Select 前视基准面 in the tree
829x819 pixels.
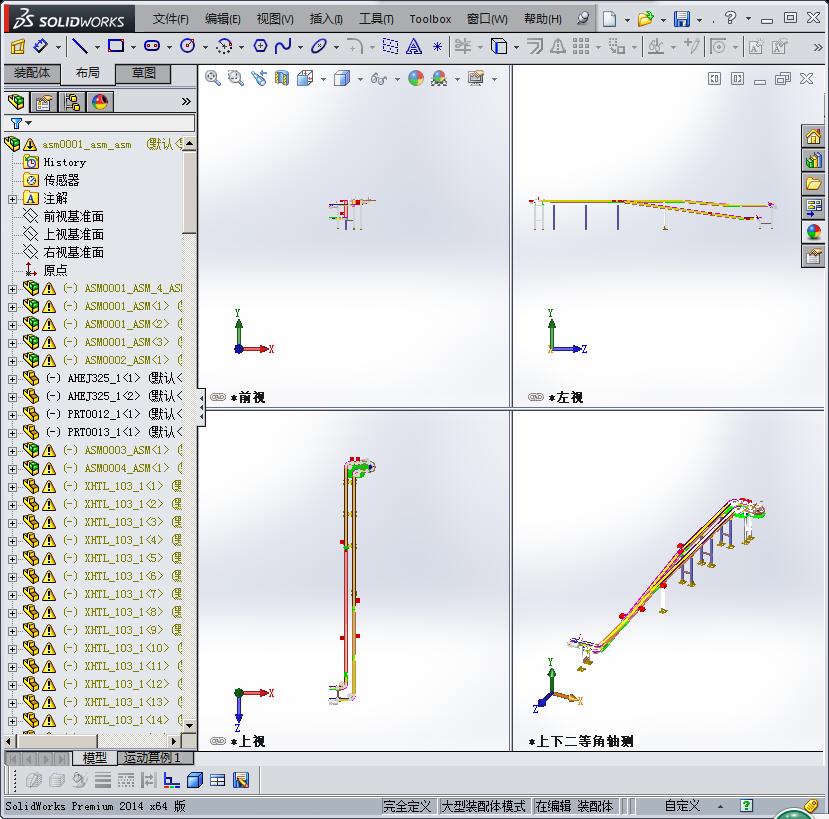pos(73,216)
